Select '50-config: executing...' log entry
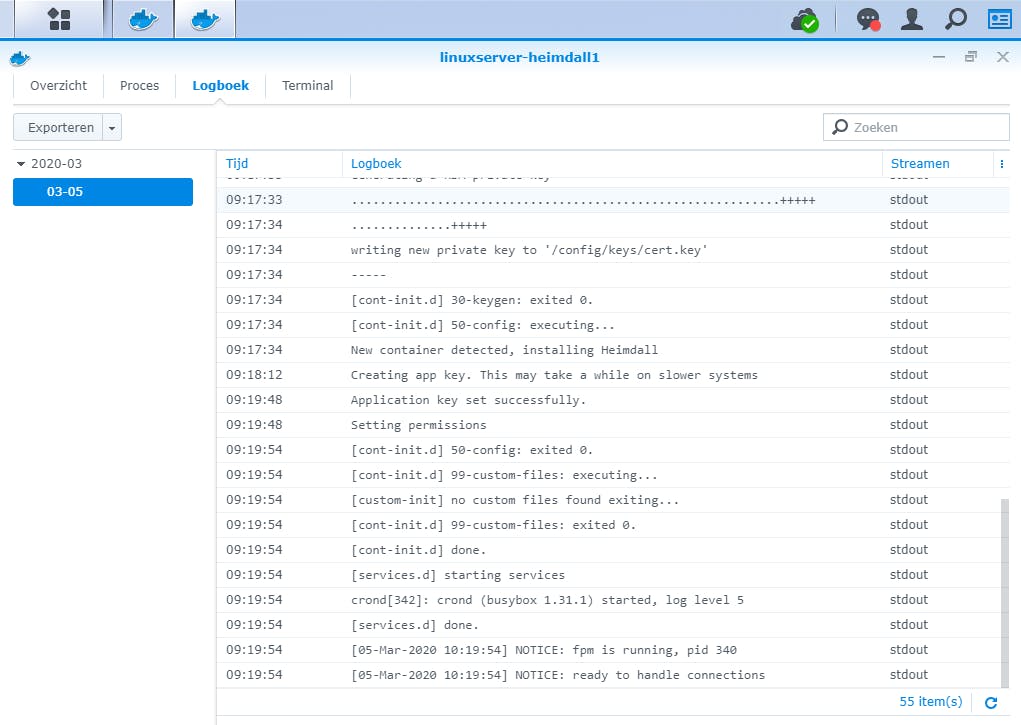Screen dimensions: 1021x725 coord(613,325)
